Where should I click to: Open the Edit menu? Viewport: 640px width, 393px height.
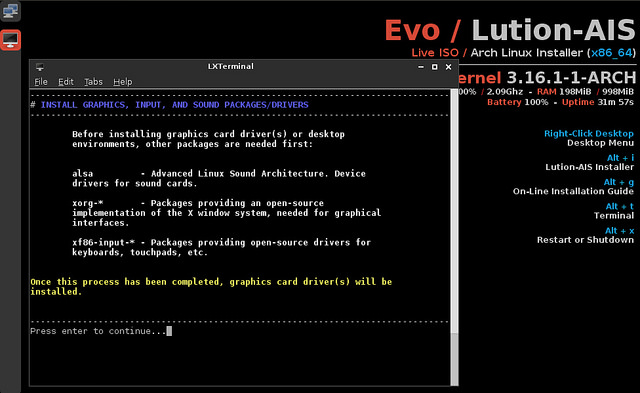66,82
